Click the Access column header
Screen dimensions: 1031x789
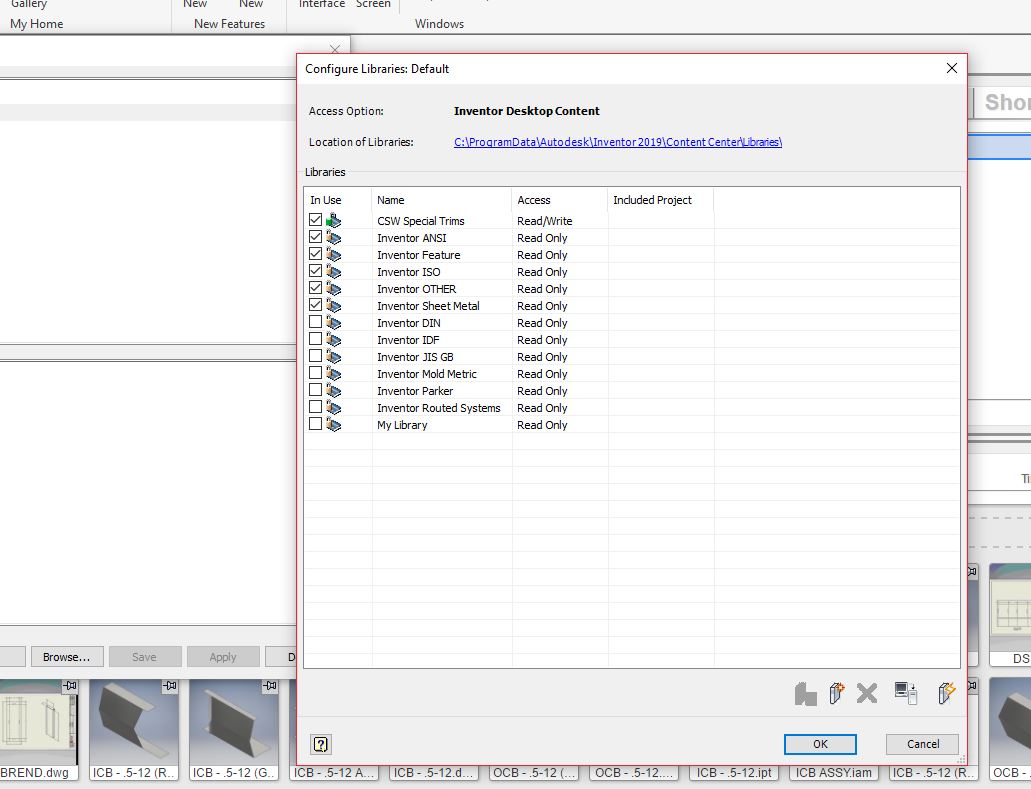pos(533,200)
